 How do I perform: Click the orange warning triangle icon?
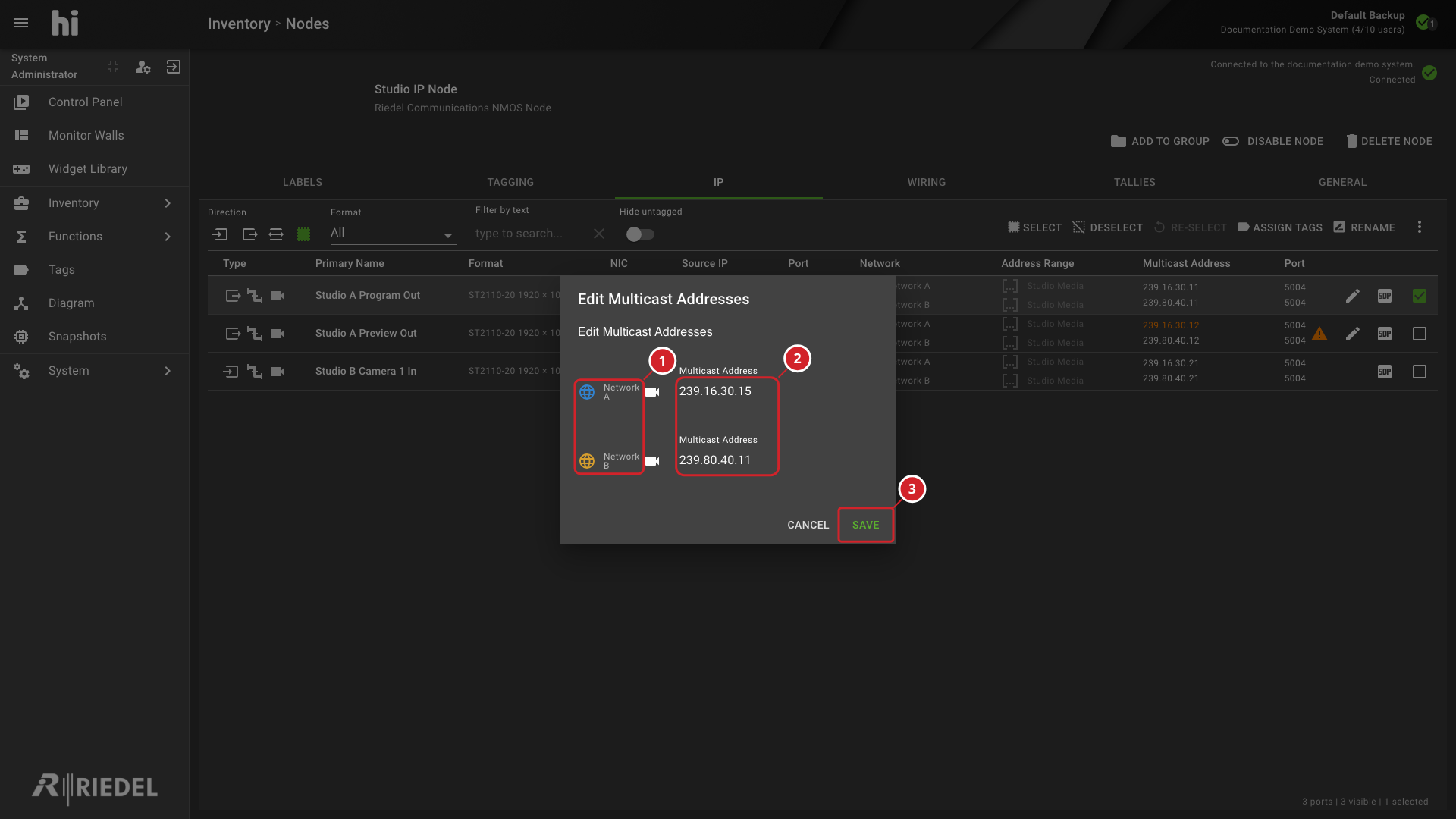[x=1319, y=334]
